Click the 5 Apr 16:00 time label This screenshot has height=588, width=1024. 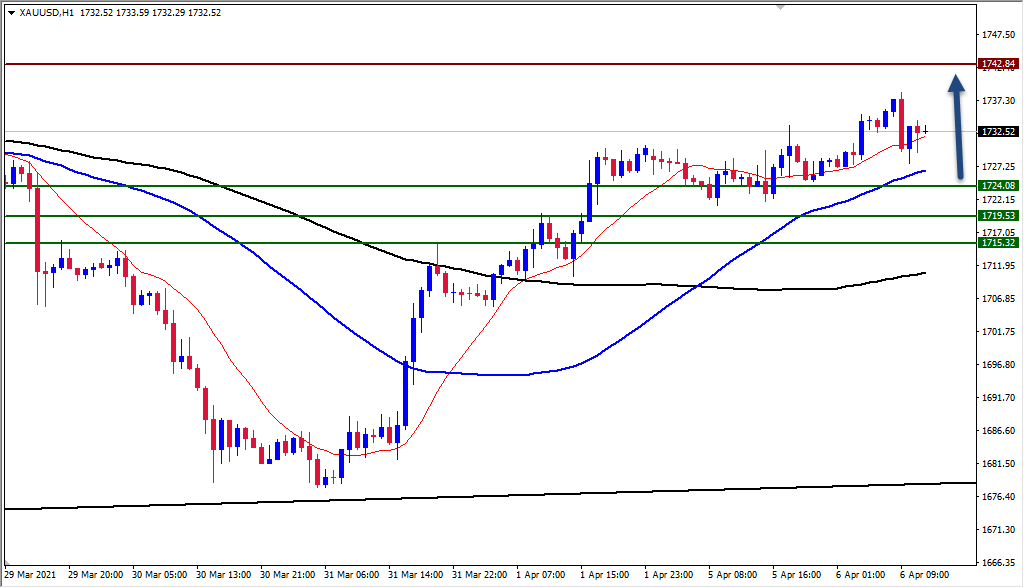click(x=797, y=575)
